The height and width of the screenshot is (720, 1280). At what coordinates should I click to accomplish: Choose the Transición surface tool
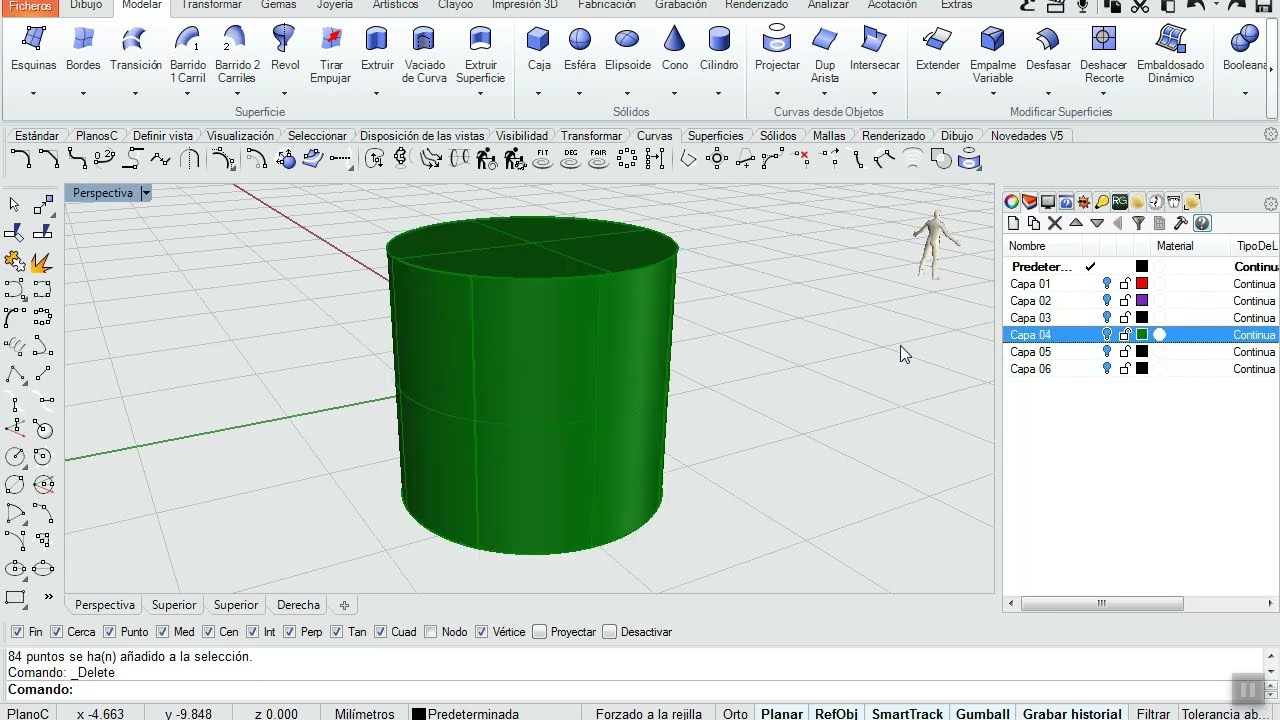click(135, 49)
